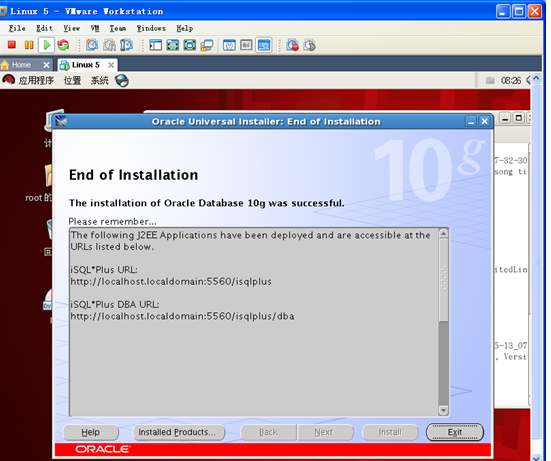Click the Next button
551x461 pixels.
324,432
